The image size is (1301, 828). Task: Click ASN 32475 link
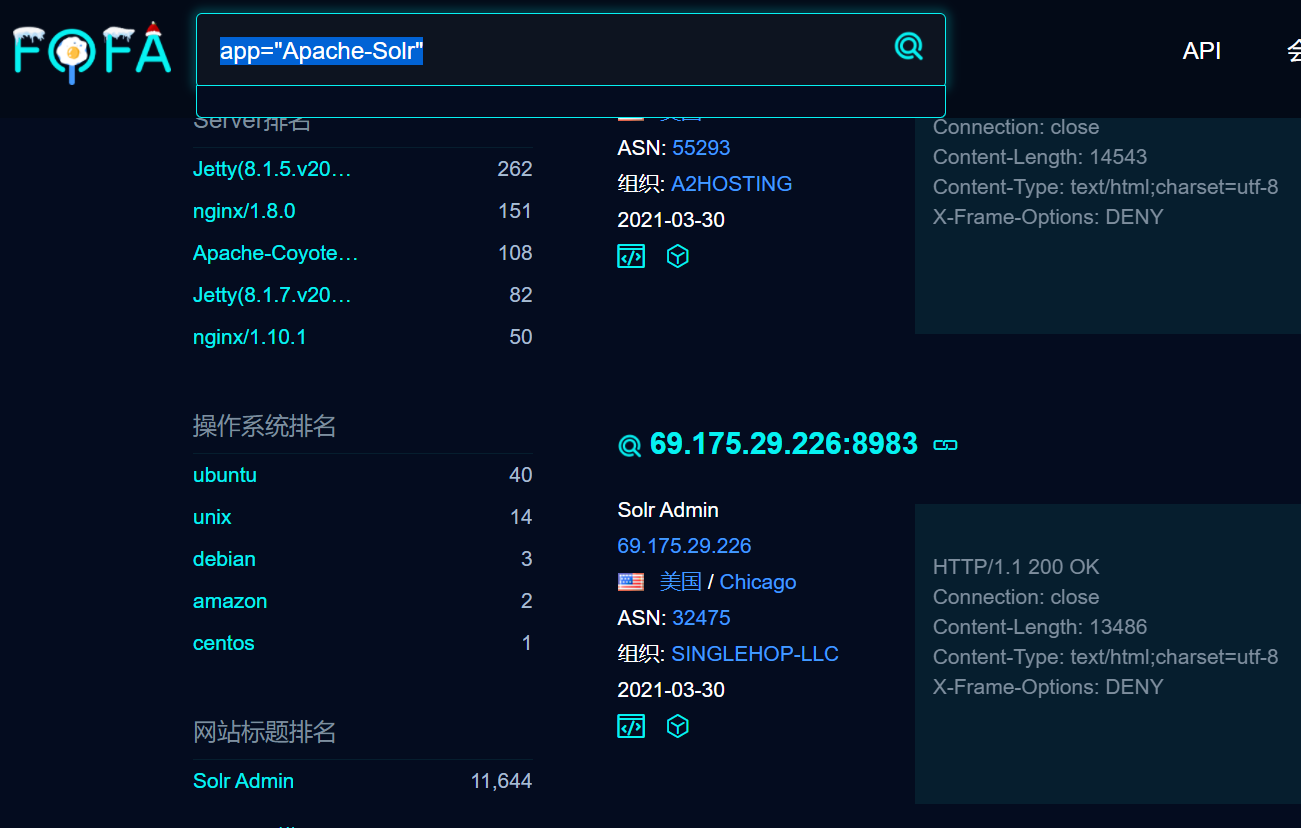(x=701, y=618)
